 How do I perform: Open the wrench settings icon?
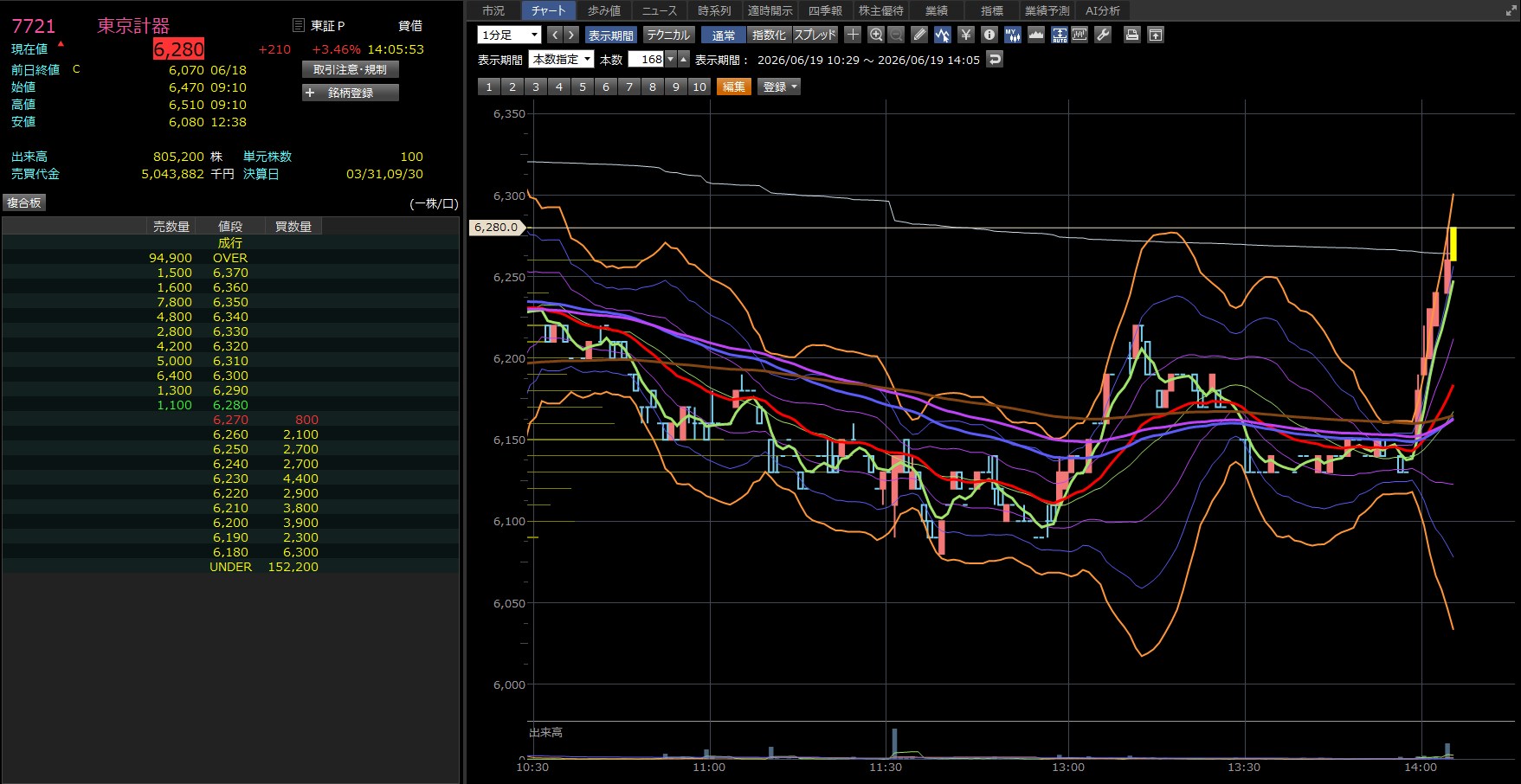1103,35
